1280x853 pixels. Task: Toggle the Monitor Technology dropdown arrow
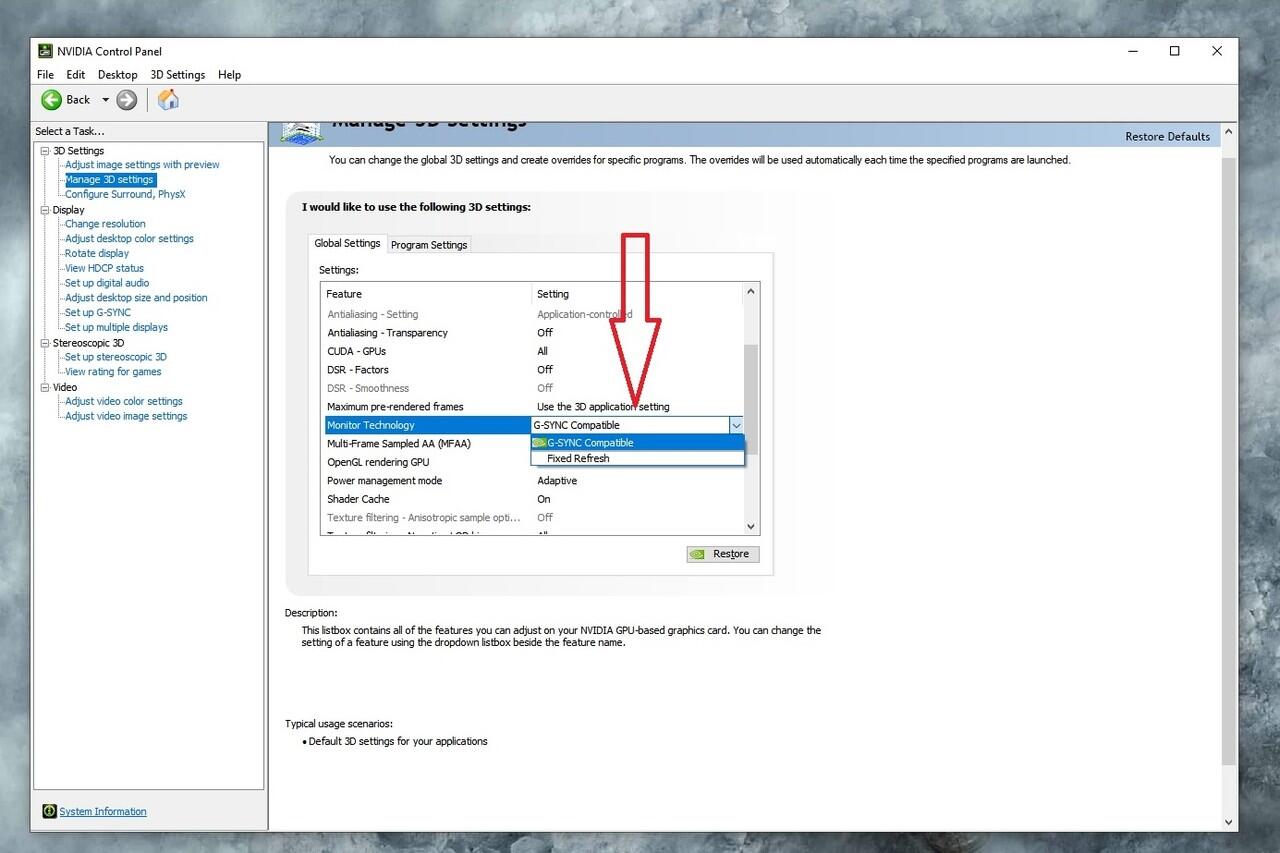[736, 425]
